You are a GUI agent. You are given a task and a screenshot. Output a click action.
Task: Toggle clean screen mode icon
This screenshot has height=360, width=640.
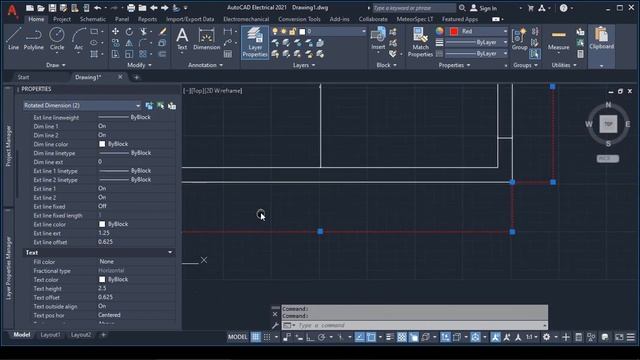619,337
